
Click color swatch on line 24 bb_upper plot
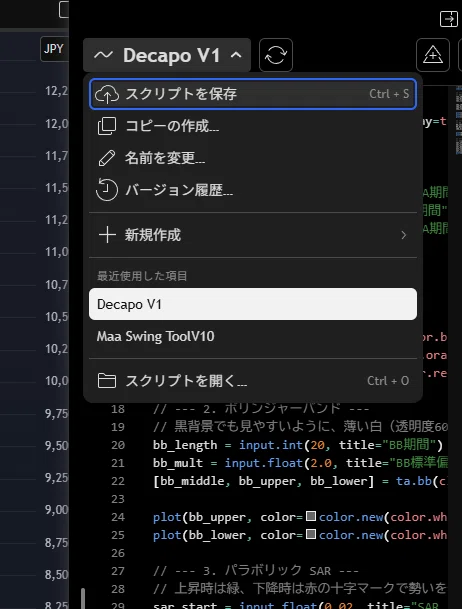click(x=311, y=516)
